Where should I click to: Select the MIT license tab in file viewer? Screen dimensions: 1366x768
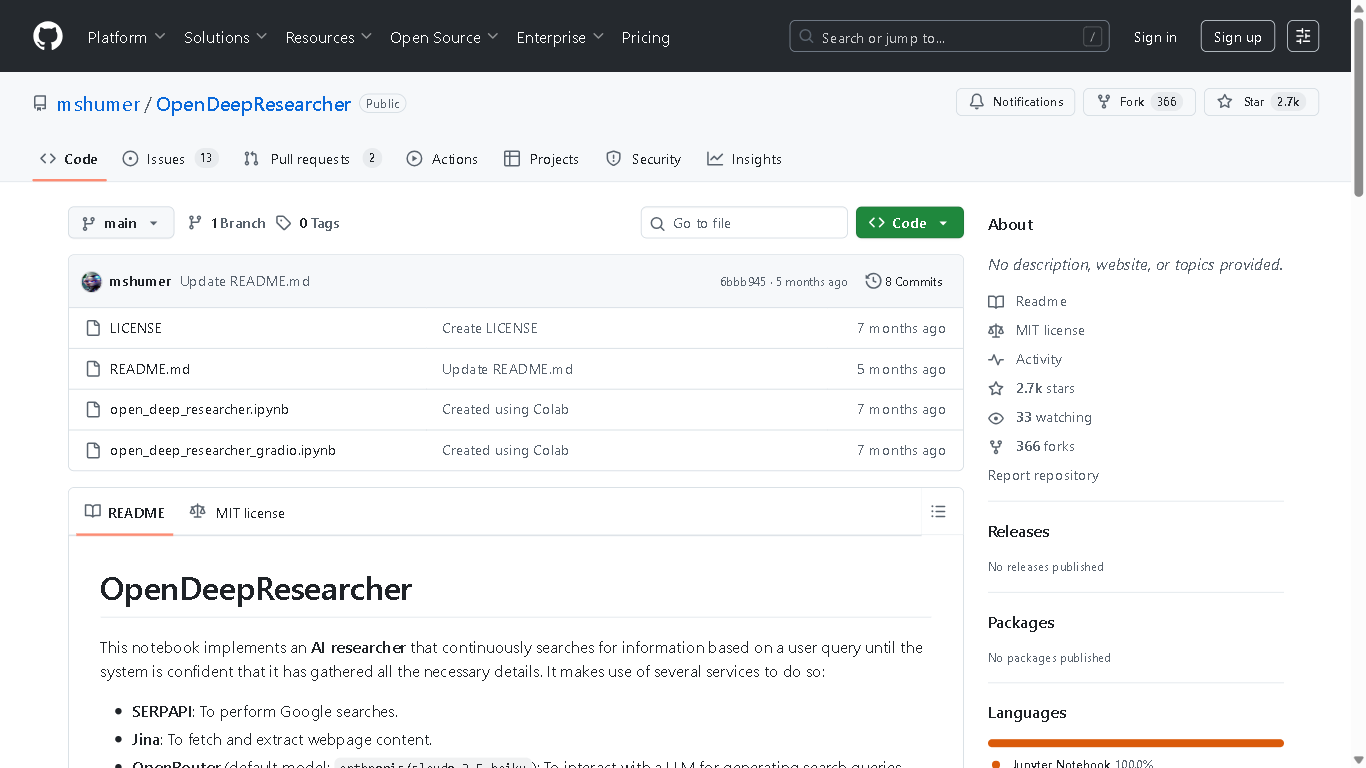coord(237,512)
